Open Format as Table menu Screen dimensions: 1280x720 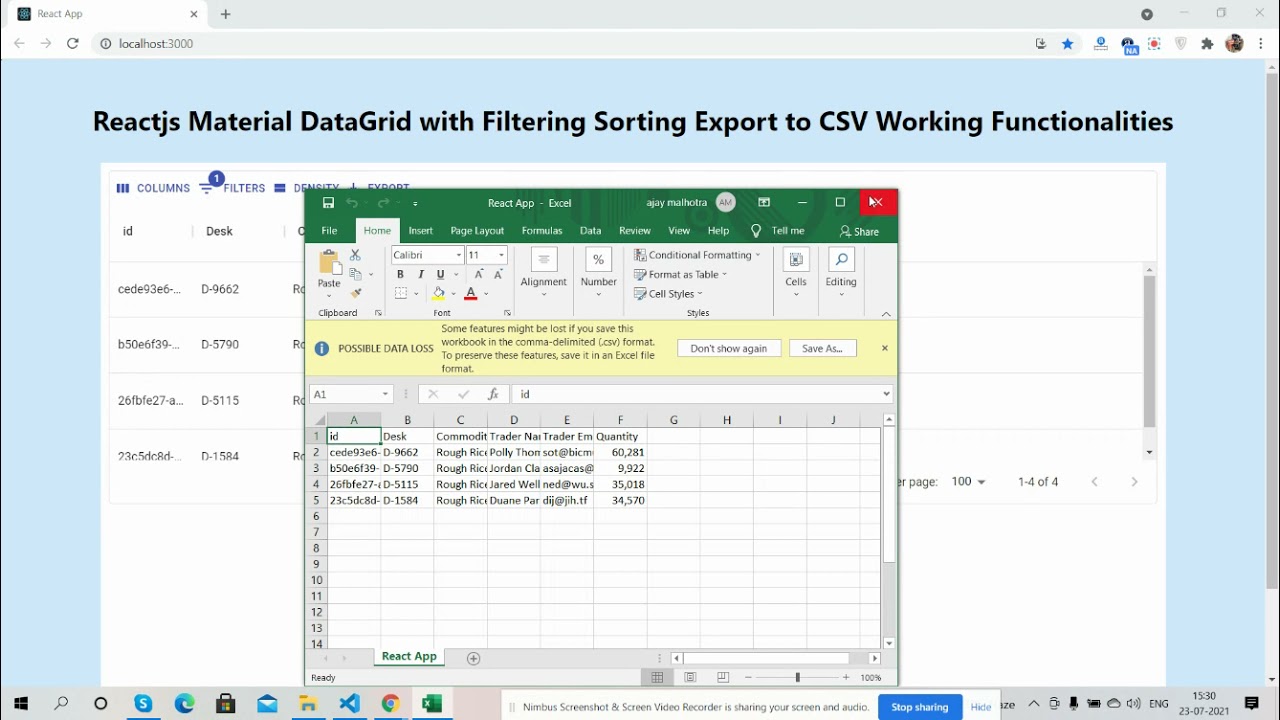tap(680, 274)
